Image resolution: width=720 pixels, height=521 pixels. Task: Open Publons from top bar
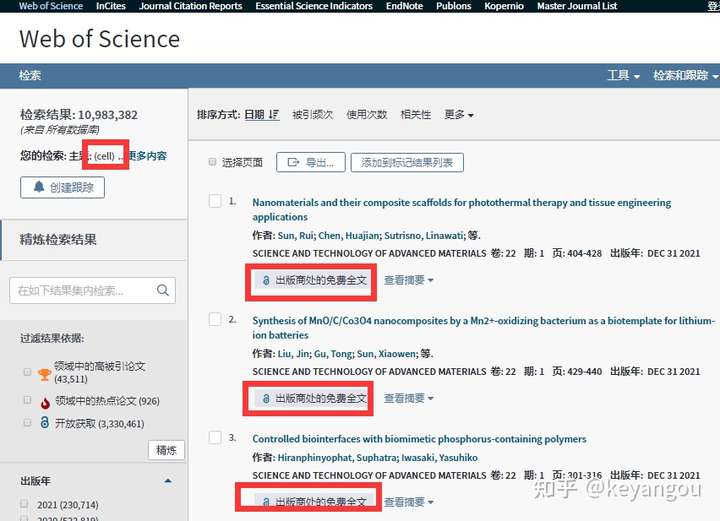click(454, 6)
